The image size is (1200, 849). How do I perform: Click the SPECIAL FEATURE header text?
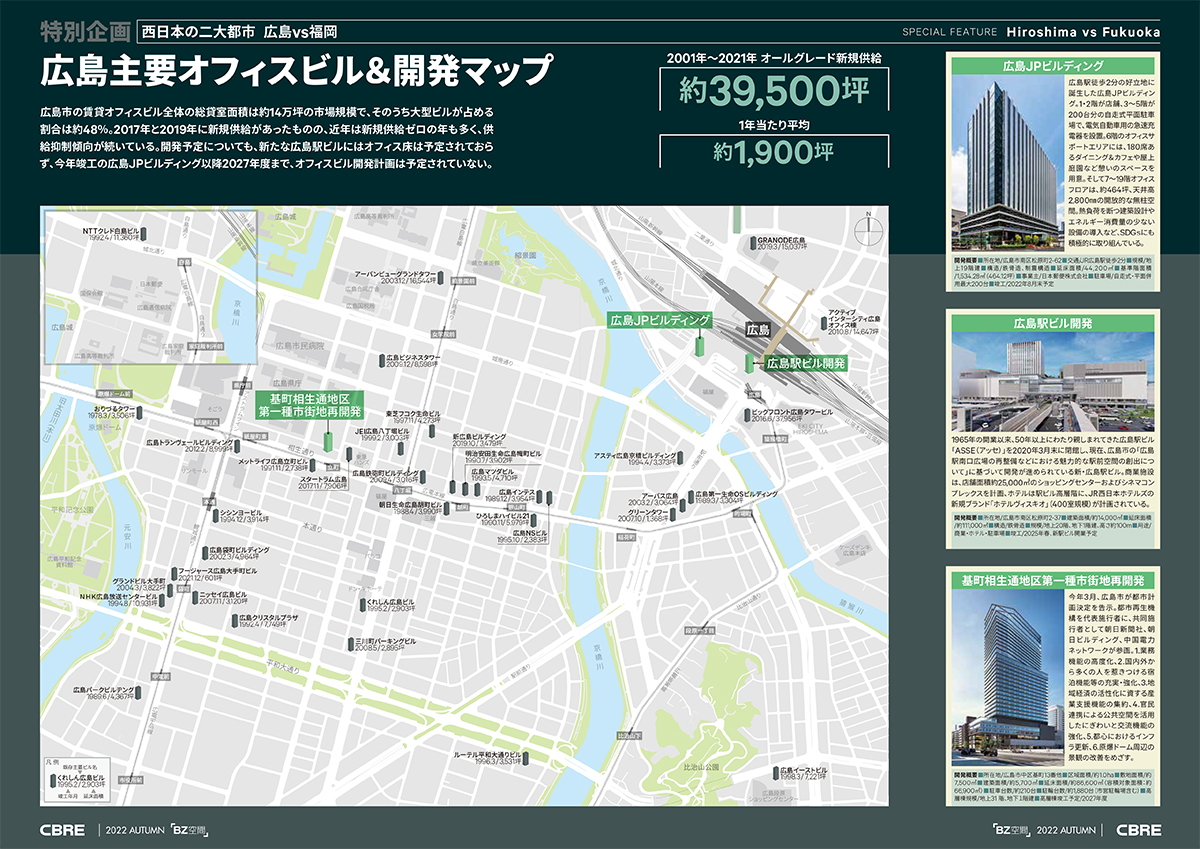click(949, 32)
